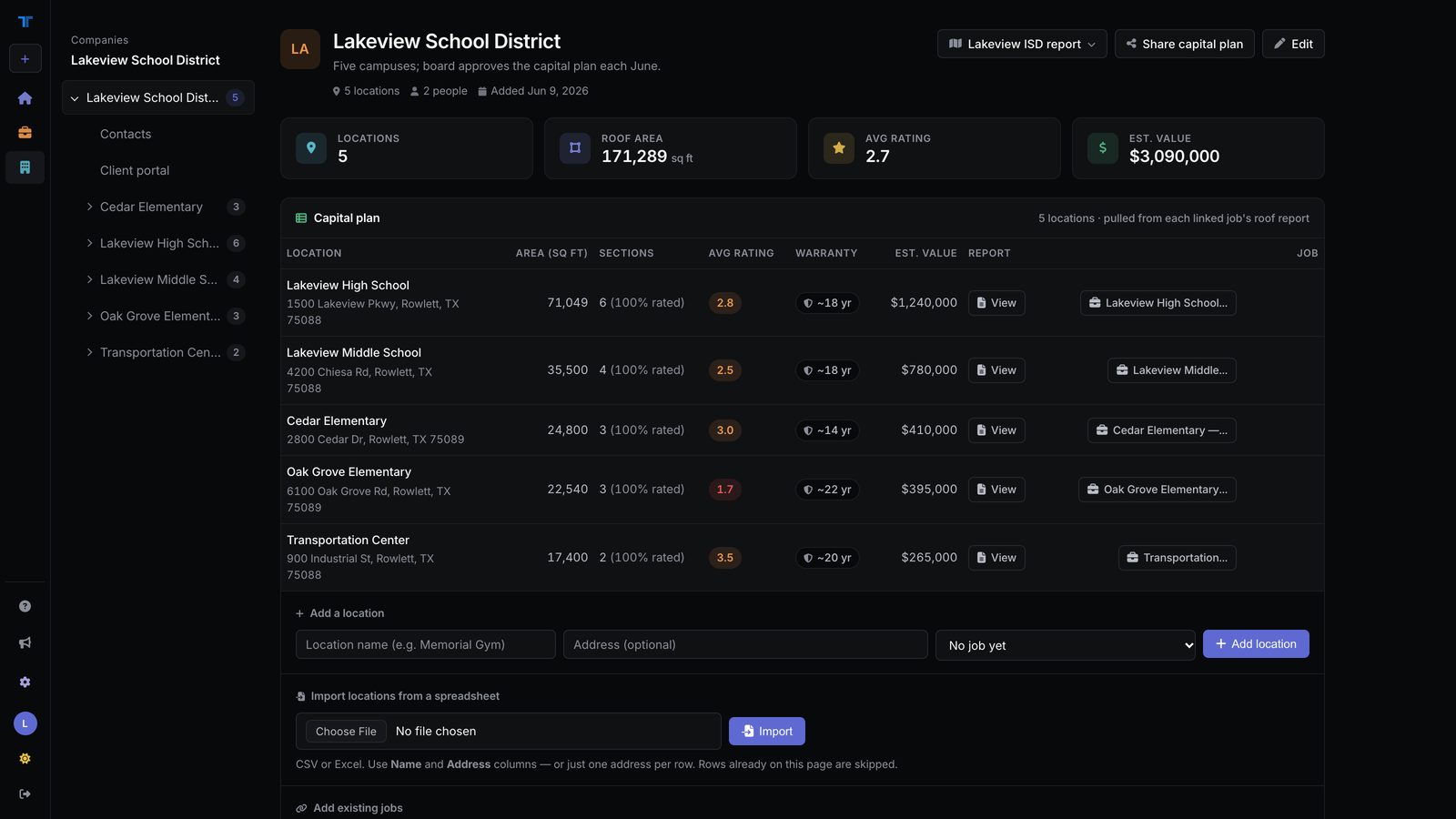Expand the Cedar Elementary tree item

[89, 207]
